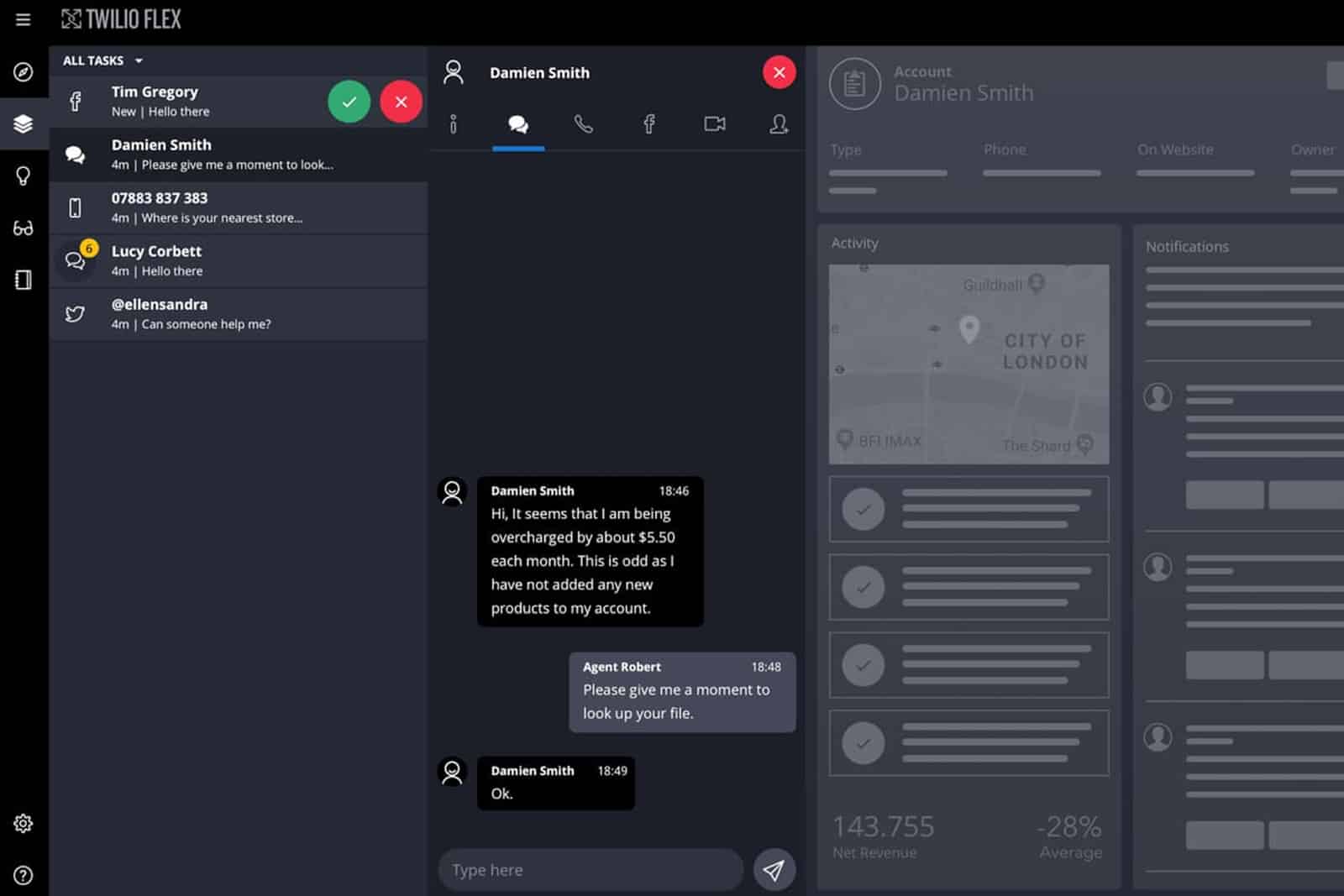Open settings gear in sidebar

23,823
